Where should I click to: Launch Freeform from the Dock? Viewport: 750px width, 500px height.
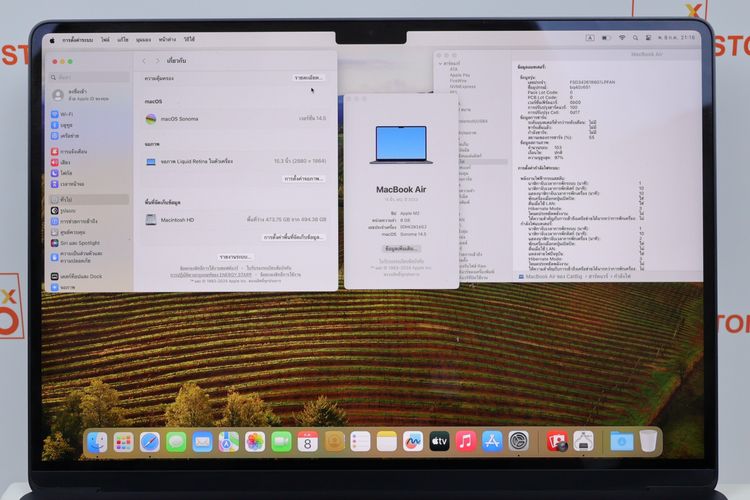(x=413, y=442)
